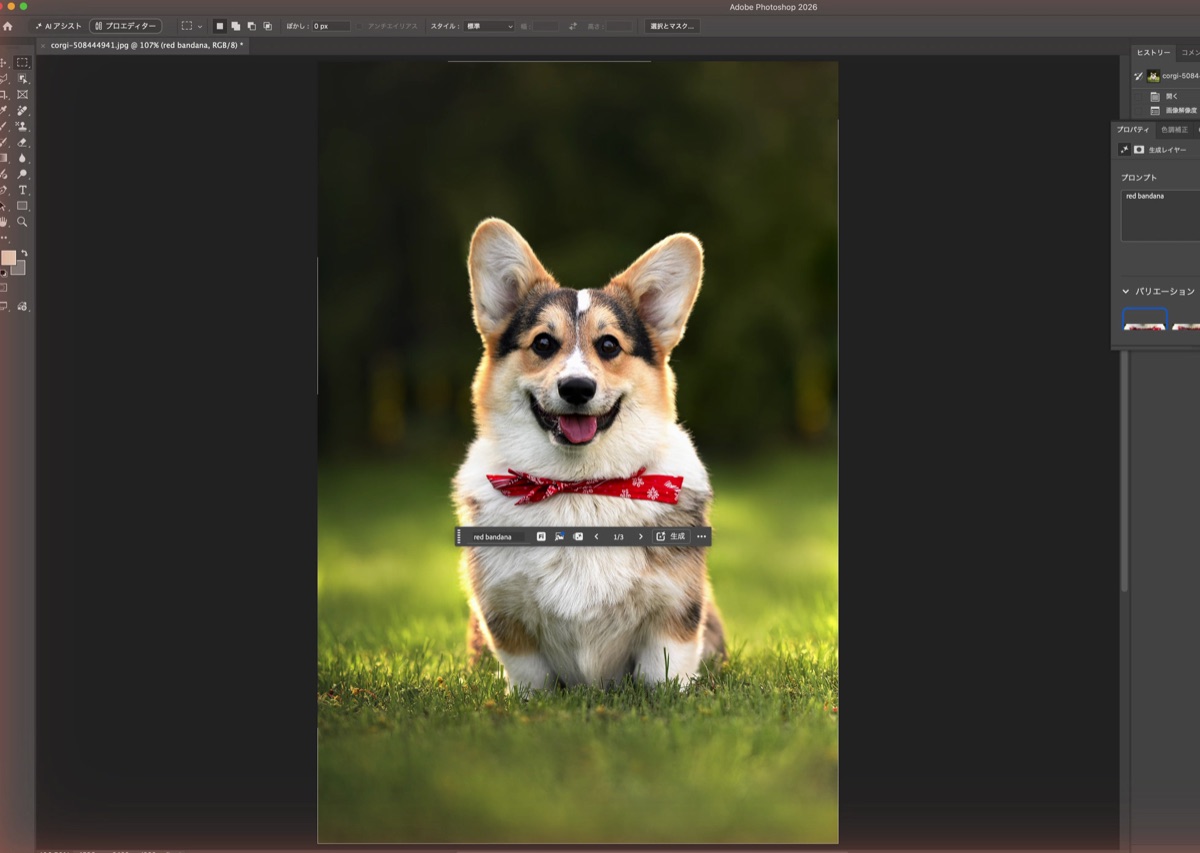Toggle history brush source beside corgi snapshot
The height and width of the screenshot is (853, 1200).
(x=1138, y=76)
